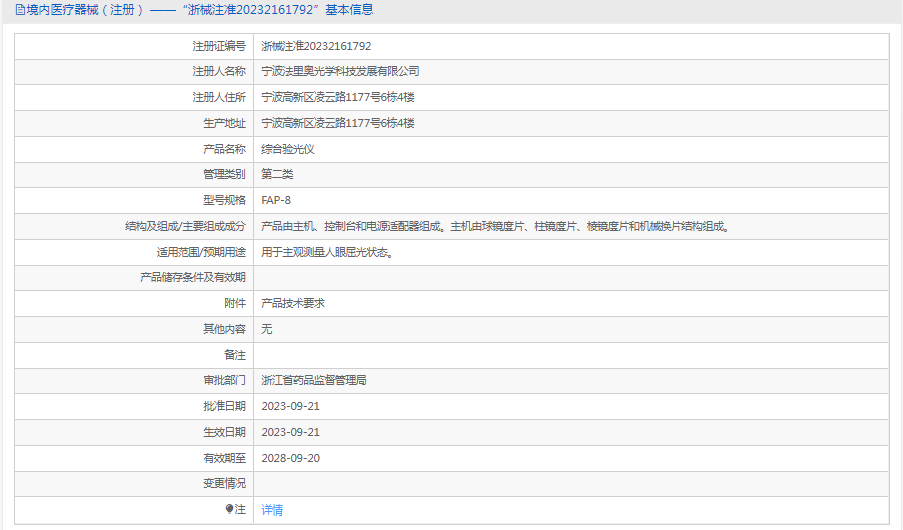Click the 变更情况 label
The width and height of the screenshot is (903, 530).
224,483
